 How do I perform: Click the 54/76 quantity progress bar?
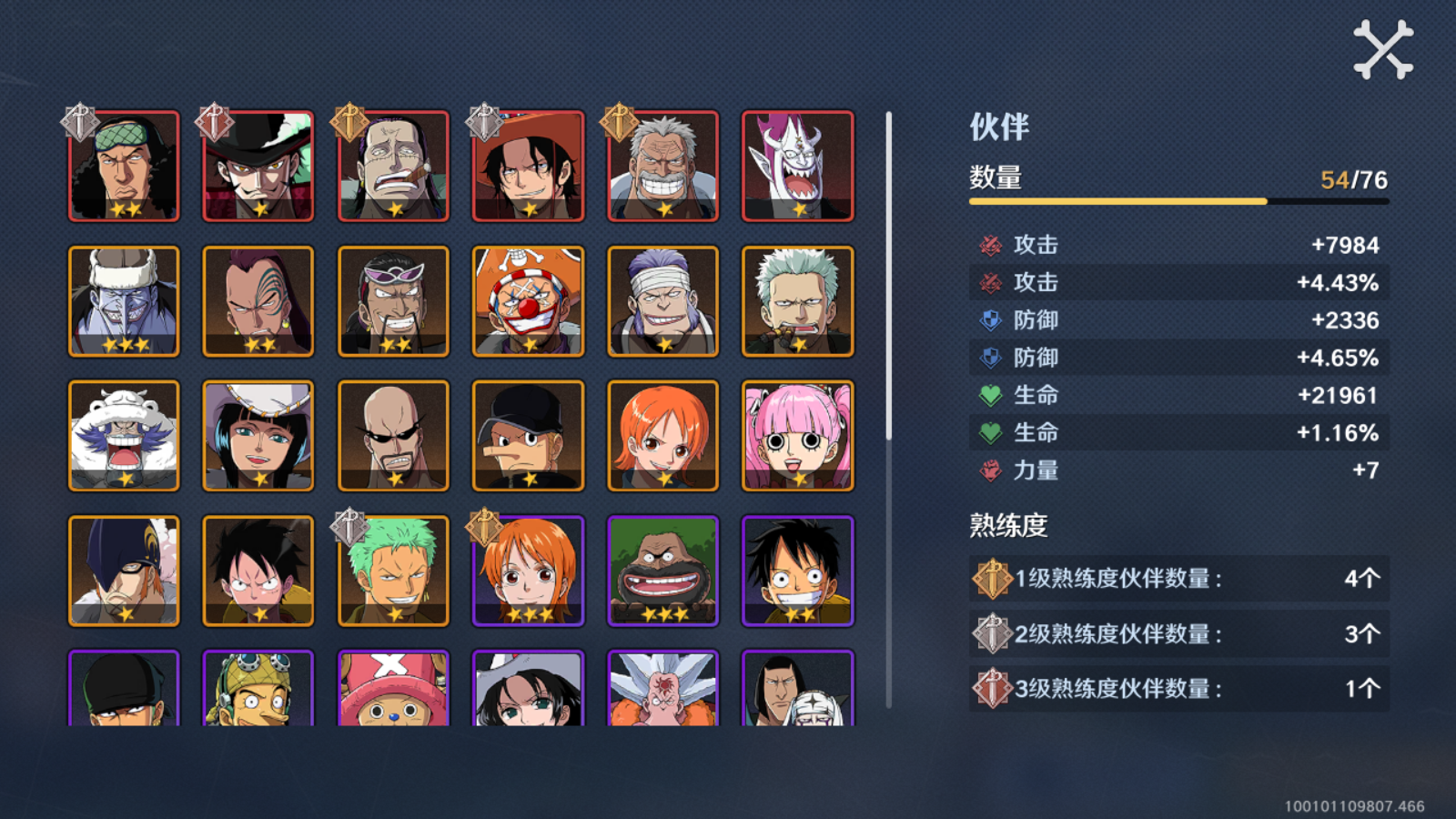(1179, 201)
